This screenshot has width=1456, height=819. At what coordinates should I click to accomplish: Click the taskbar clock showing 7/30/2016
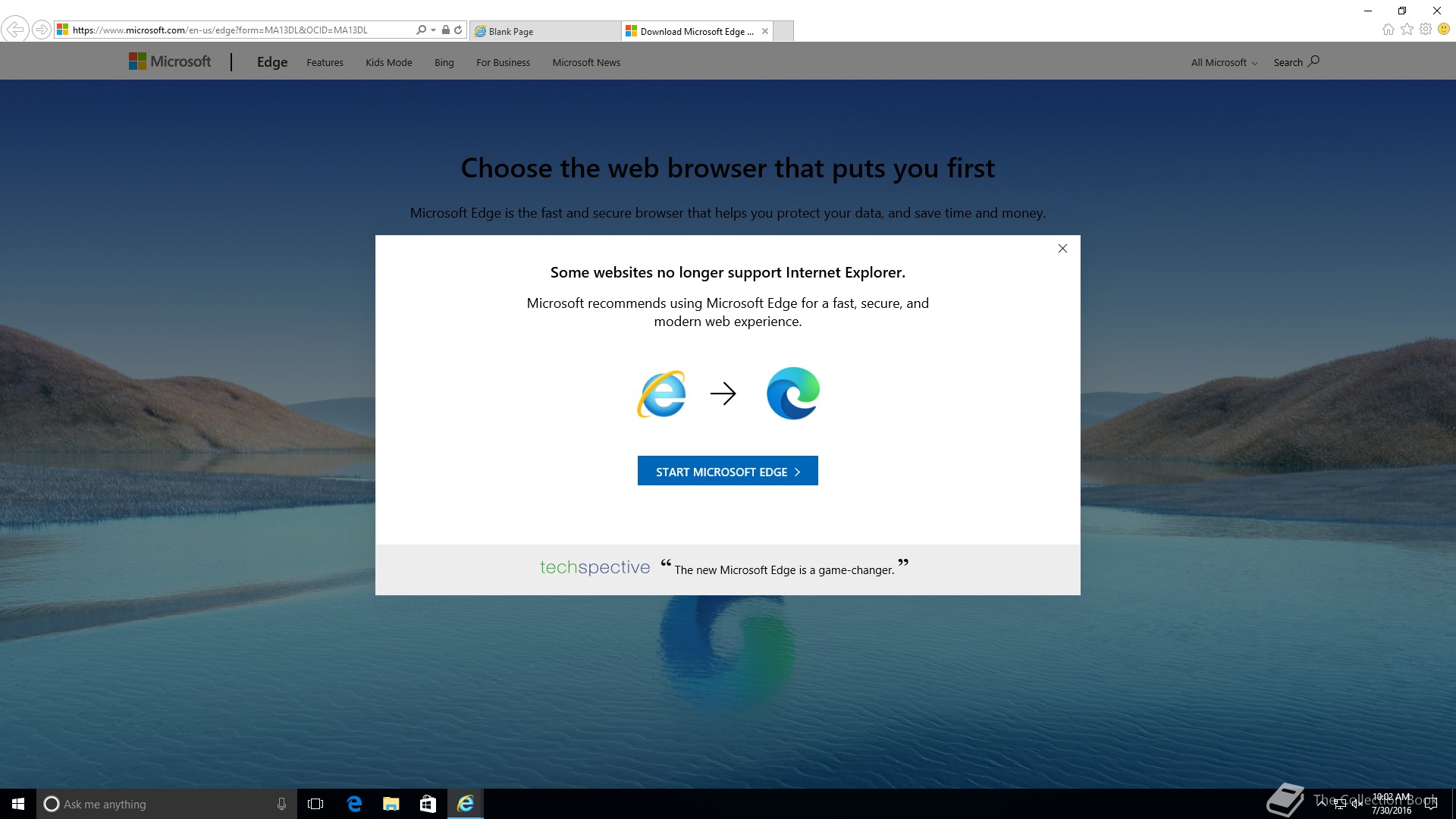point(1392,804)
